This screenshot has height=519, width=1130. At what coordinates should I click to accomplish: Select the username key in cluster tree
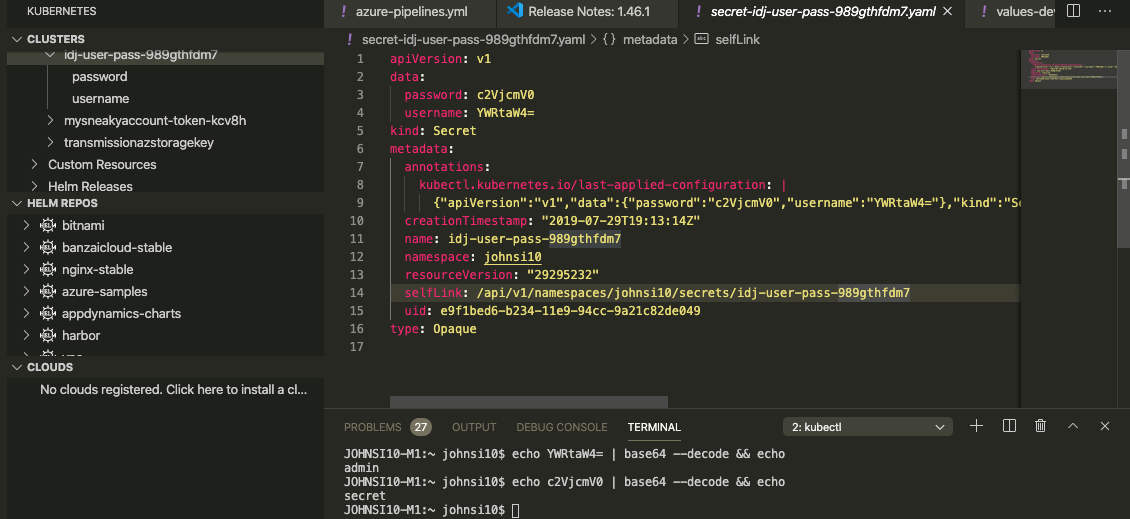click(x=101, y=99)
